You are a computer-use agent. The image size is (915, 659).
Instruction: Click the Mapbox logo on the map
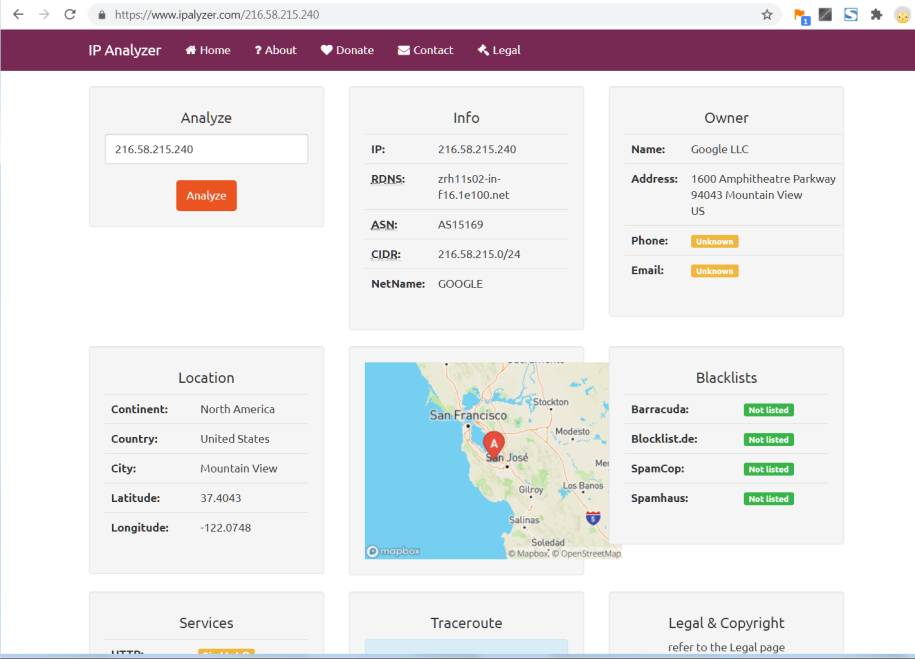pyautogui.click(x=393, y=551)
